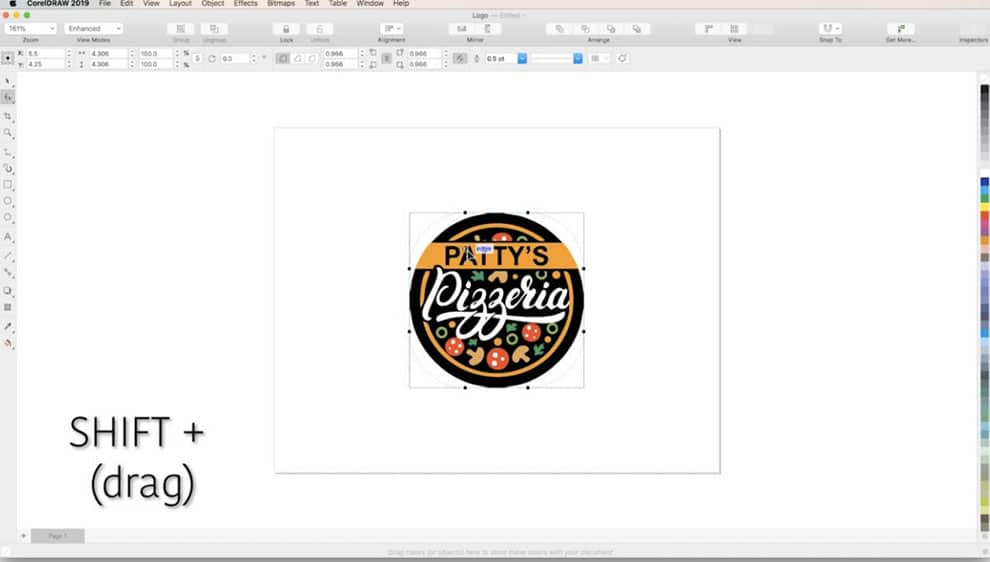990x562 pixels.
Task: Select the Drop Shadow tool
Action: coord(8,291)
